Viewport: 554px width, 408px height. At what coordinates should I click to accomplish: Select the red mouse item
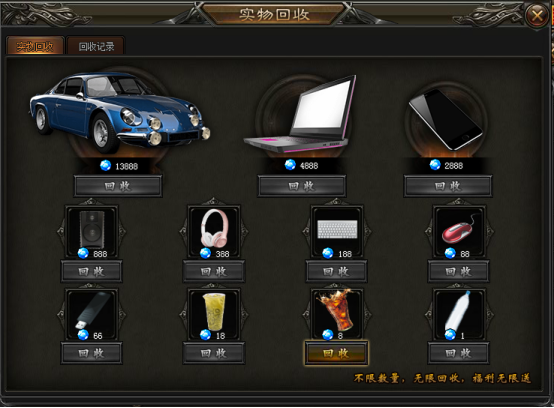pyautogui.click(x=459, y=230)
